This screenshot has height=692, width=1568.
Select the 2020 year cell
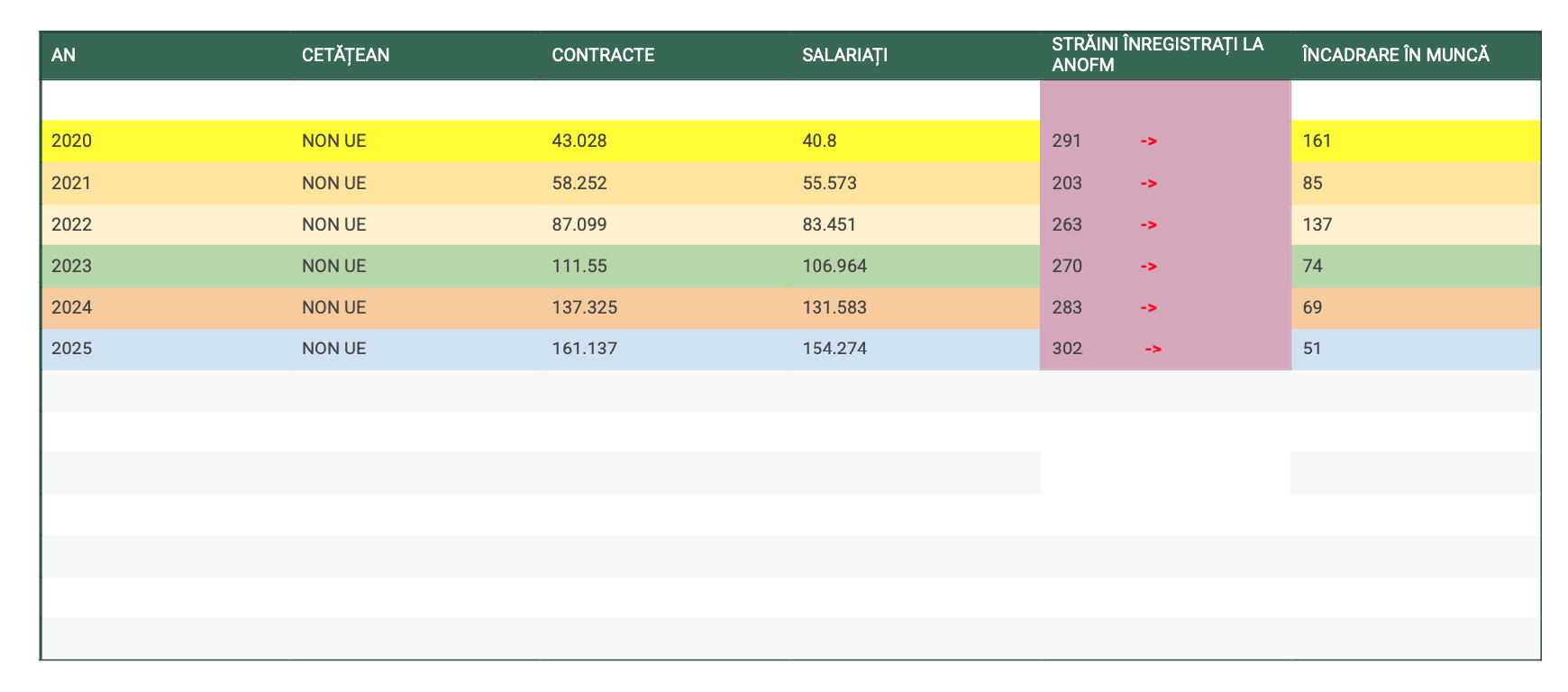click(x=72, y=141)
